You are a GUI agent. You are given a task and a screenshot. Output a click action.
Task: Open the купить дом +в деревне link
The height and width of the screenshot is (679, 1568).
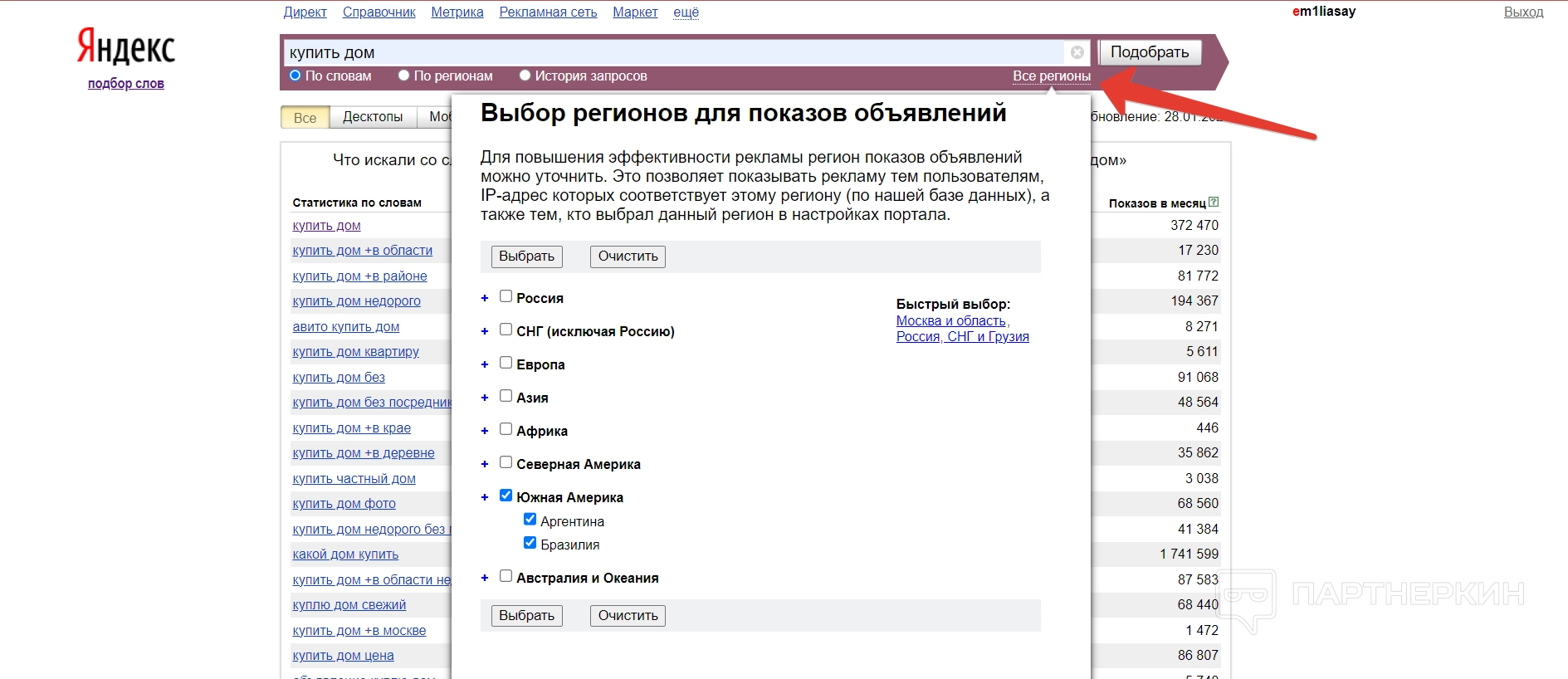(364, 452)
